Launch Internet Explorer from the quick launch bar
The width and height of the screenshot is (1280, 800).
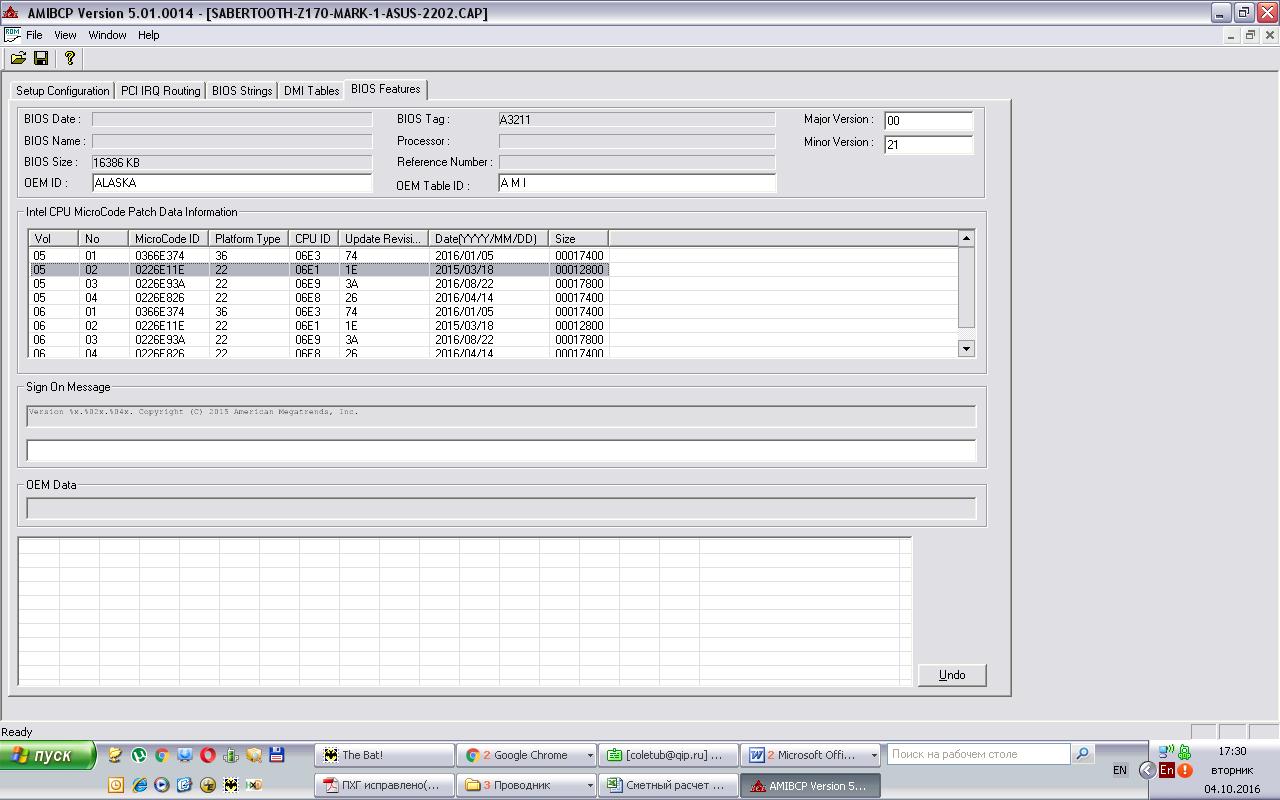click(x=139, y=785)
